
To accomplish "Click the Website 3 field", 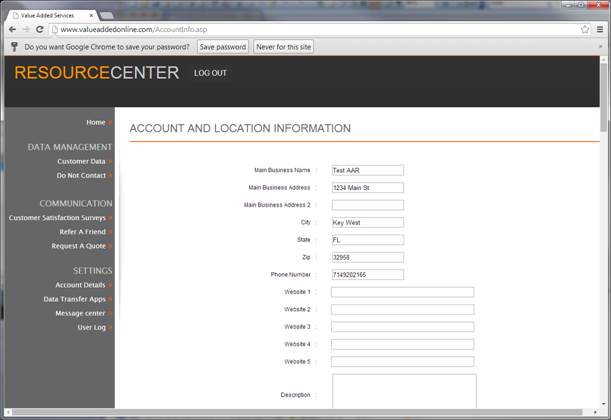I will coord(403,327).
